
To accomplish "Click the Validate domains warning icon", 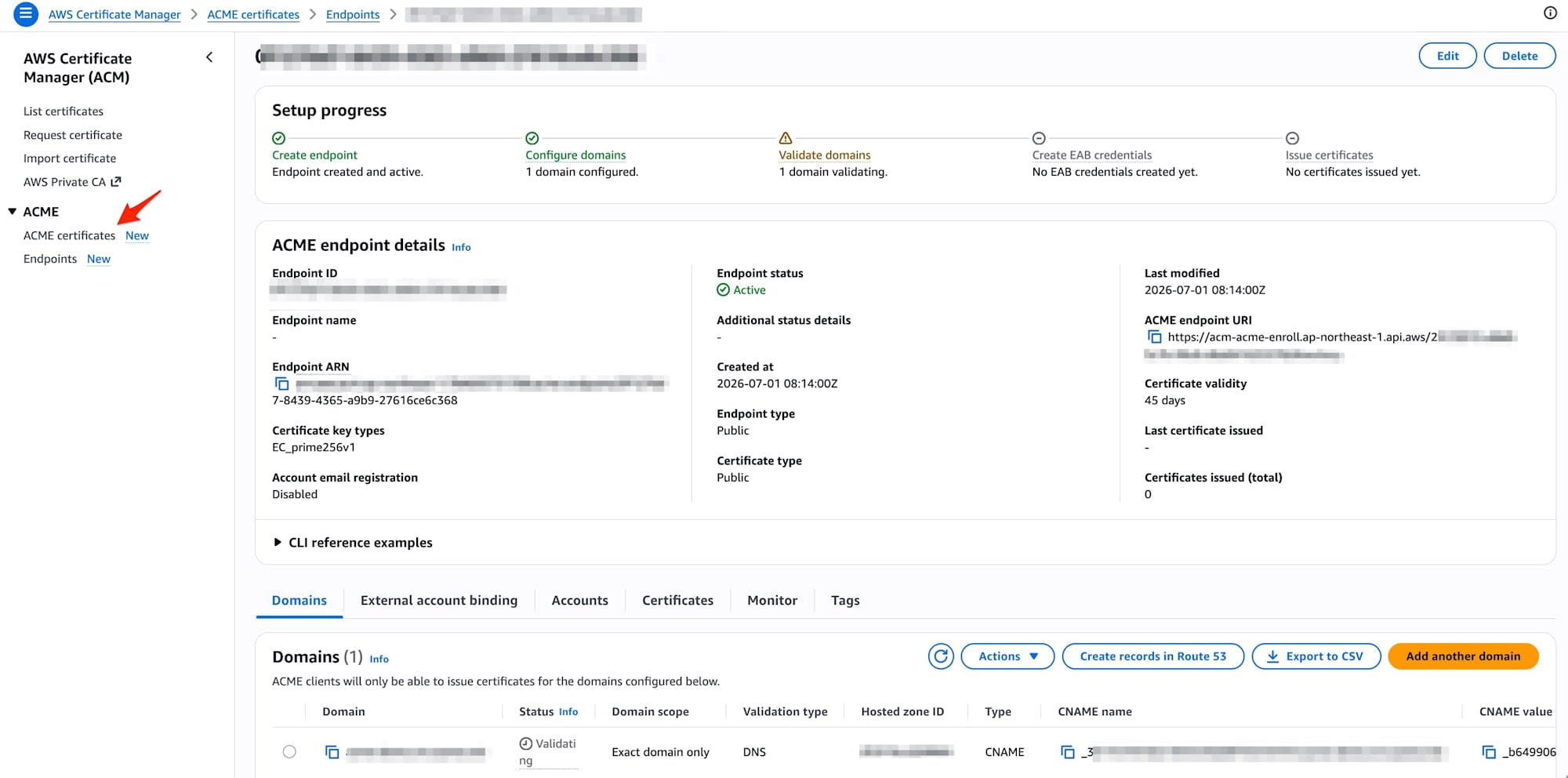I will (x=786, y=138).
